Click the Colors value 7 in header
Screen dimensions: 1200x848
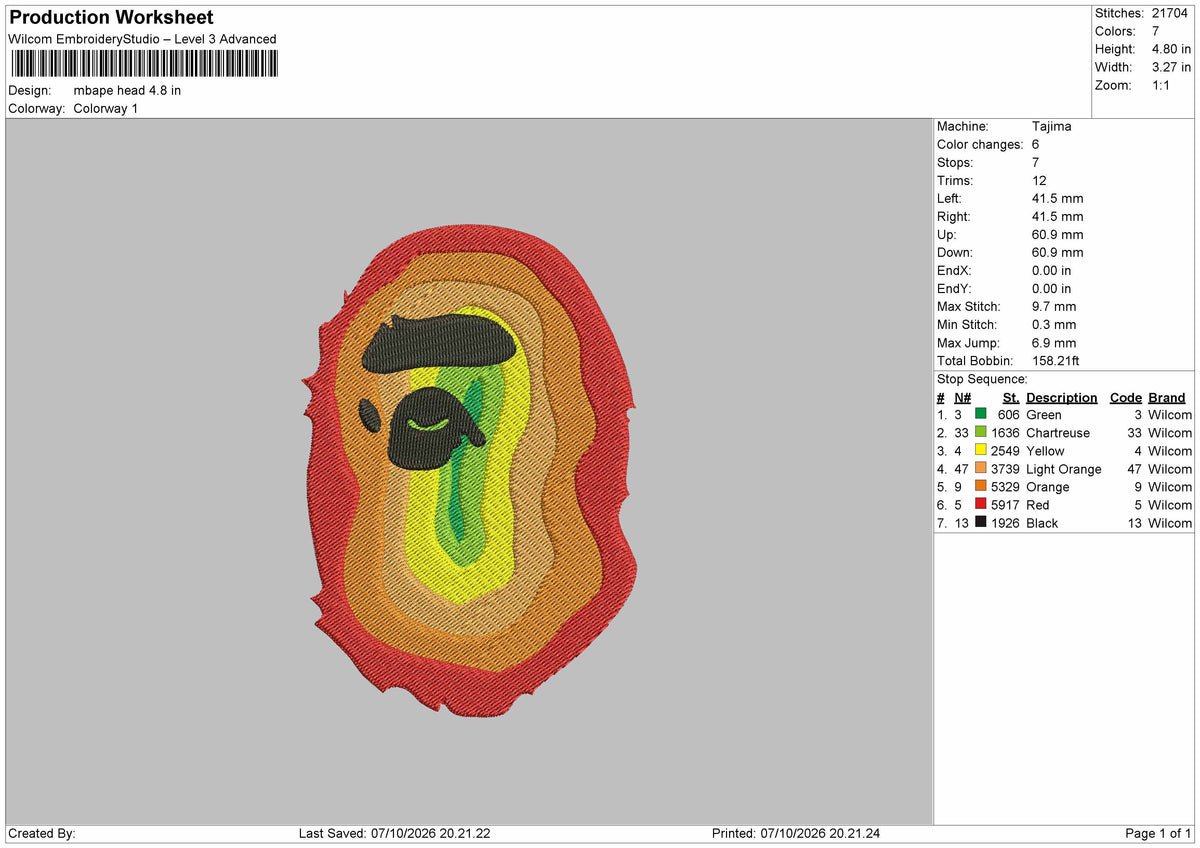pos(1156,31)
